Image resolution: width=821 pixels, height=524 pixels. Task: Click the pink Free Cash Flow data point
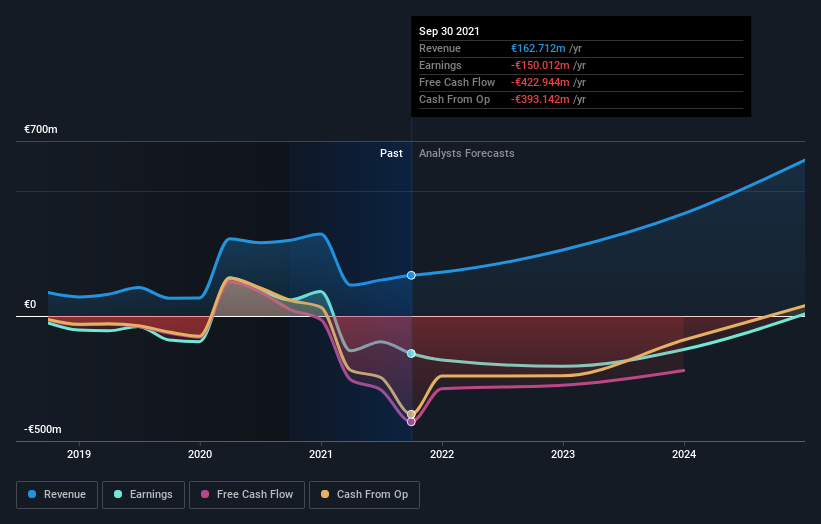411,422
